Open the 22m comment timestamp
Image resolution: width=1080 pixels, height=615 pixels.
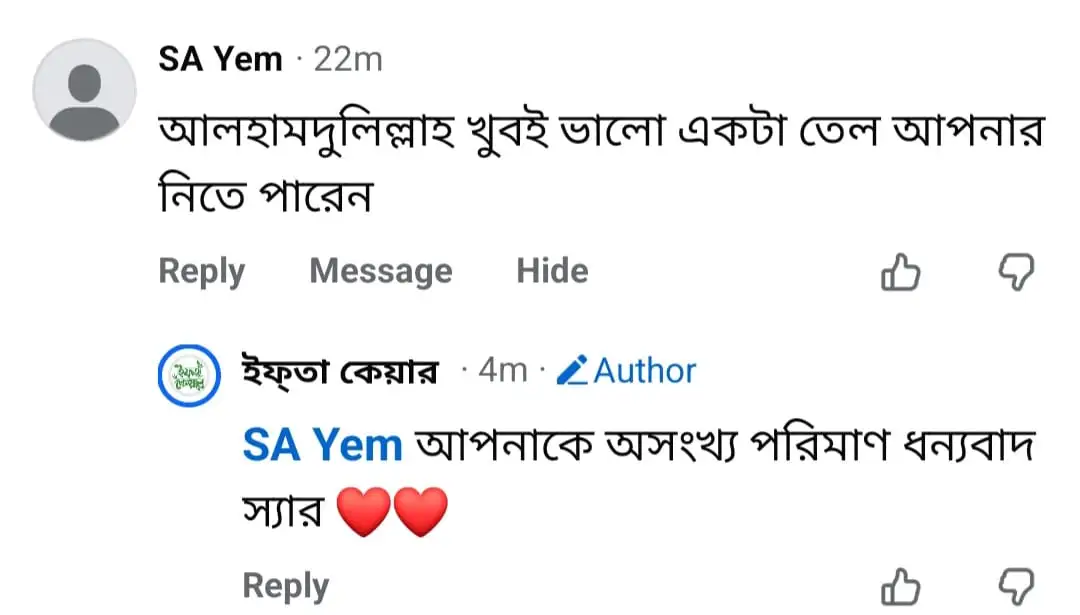[348, 60]
